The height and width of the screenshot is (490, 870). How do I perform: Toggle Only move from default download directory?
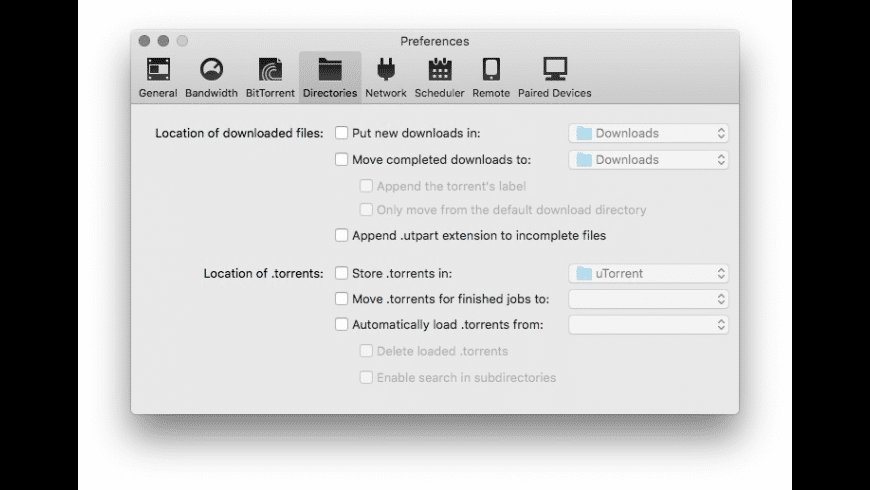[x=366, y=209]
